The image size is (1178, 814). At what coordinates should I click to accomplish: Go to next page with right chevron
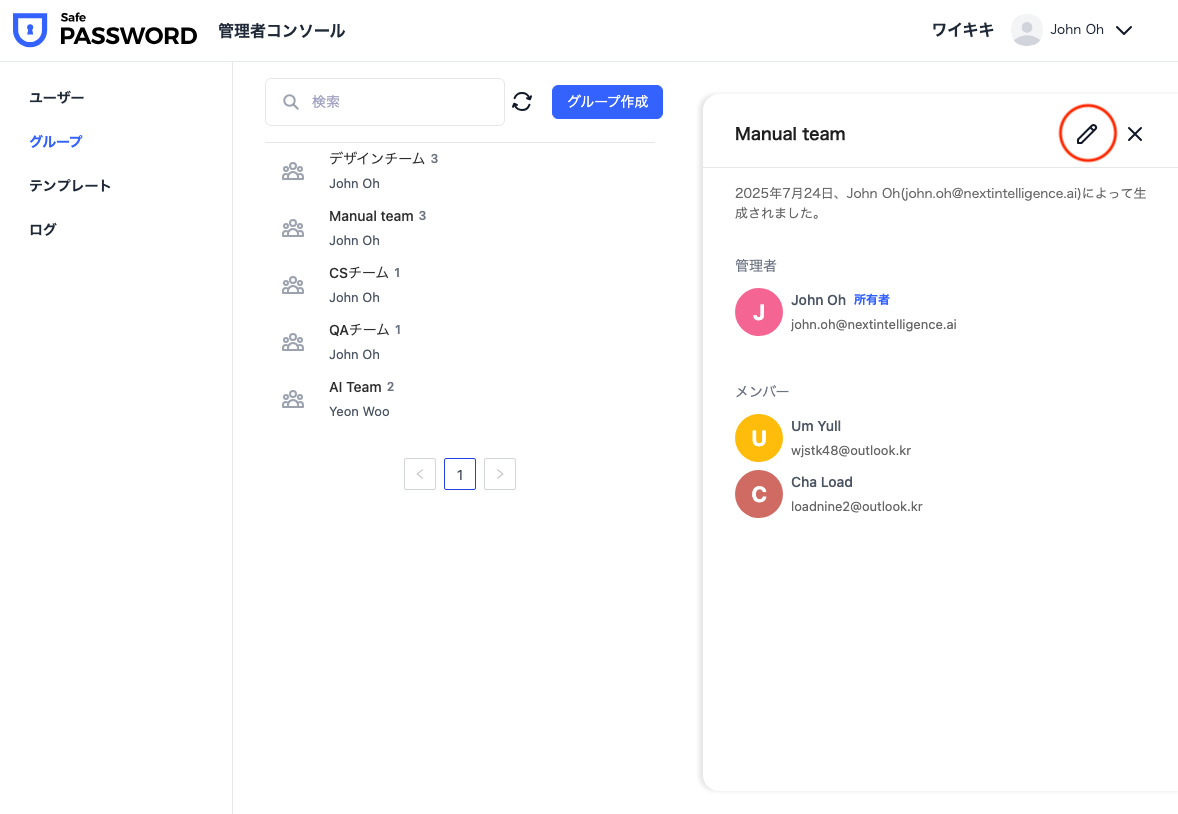pos(500,474)
